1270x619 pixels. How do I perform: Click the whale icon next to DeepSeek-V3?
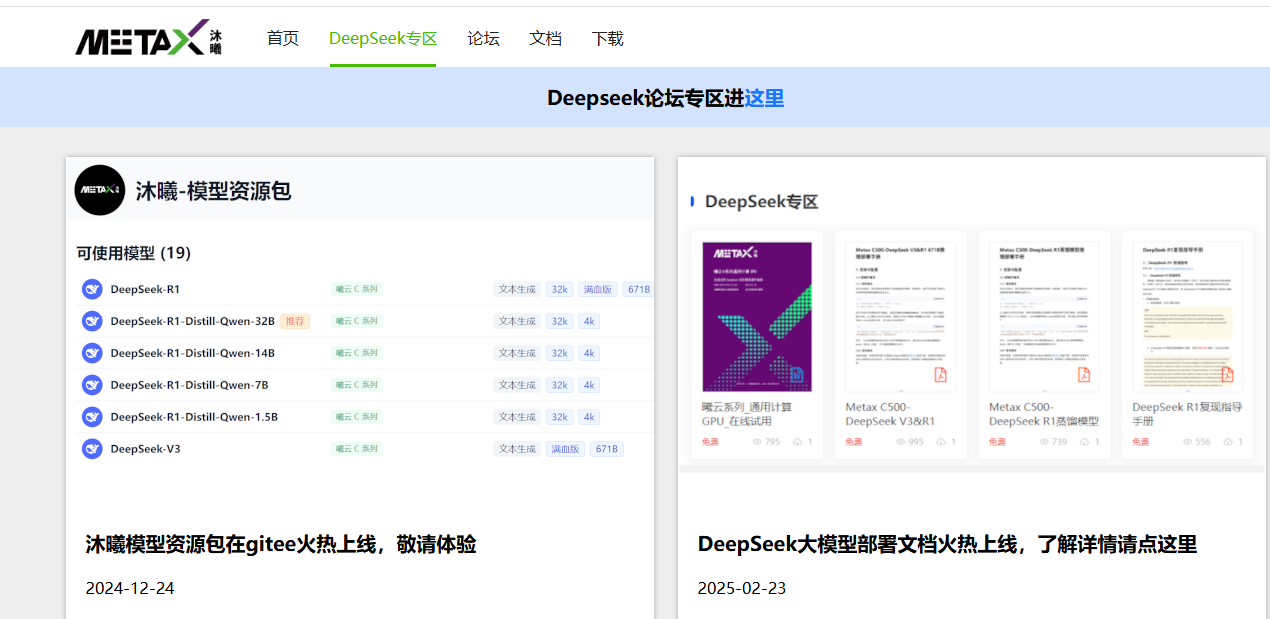92,449
